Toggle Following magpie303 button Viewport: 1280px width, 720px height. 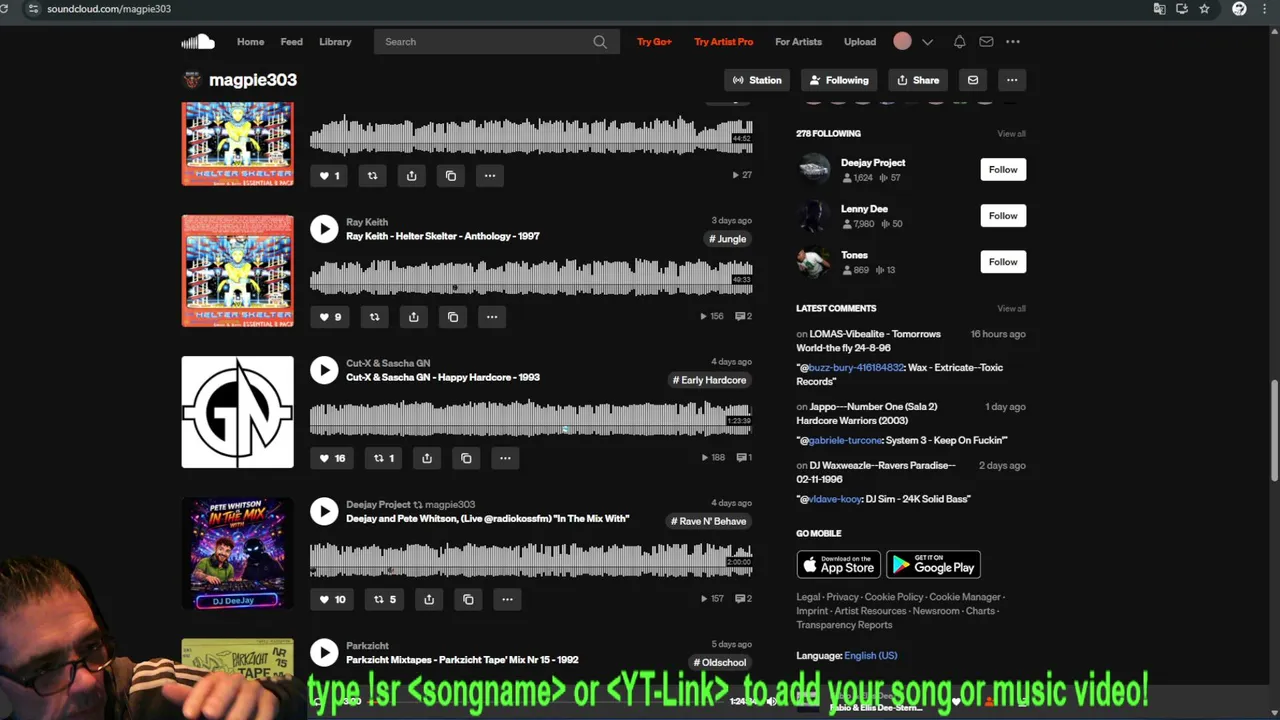pos(839,80)
